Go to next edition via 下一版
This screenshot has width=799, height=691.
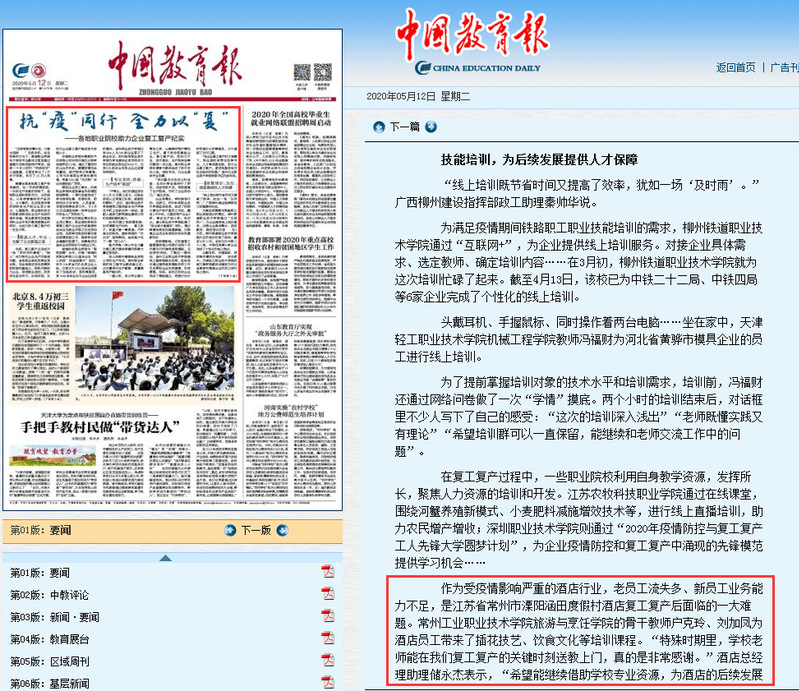(x=256, y=530)
